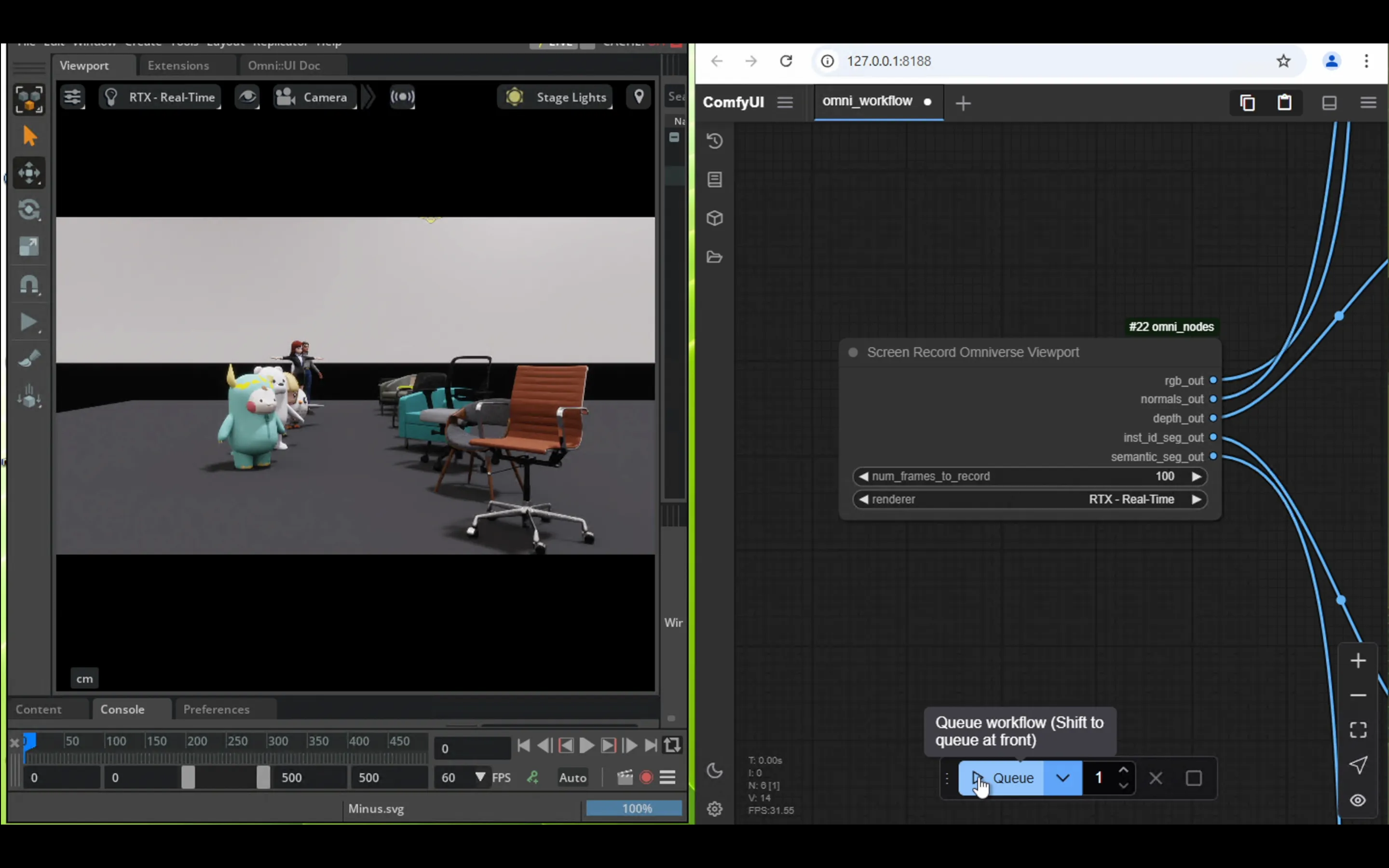
Task: Switch to the Extensions tab
Action: [x=178, y=66]
